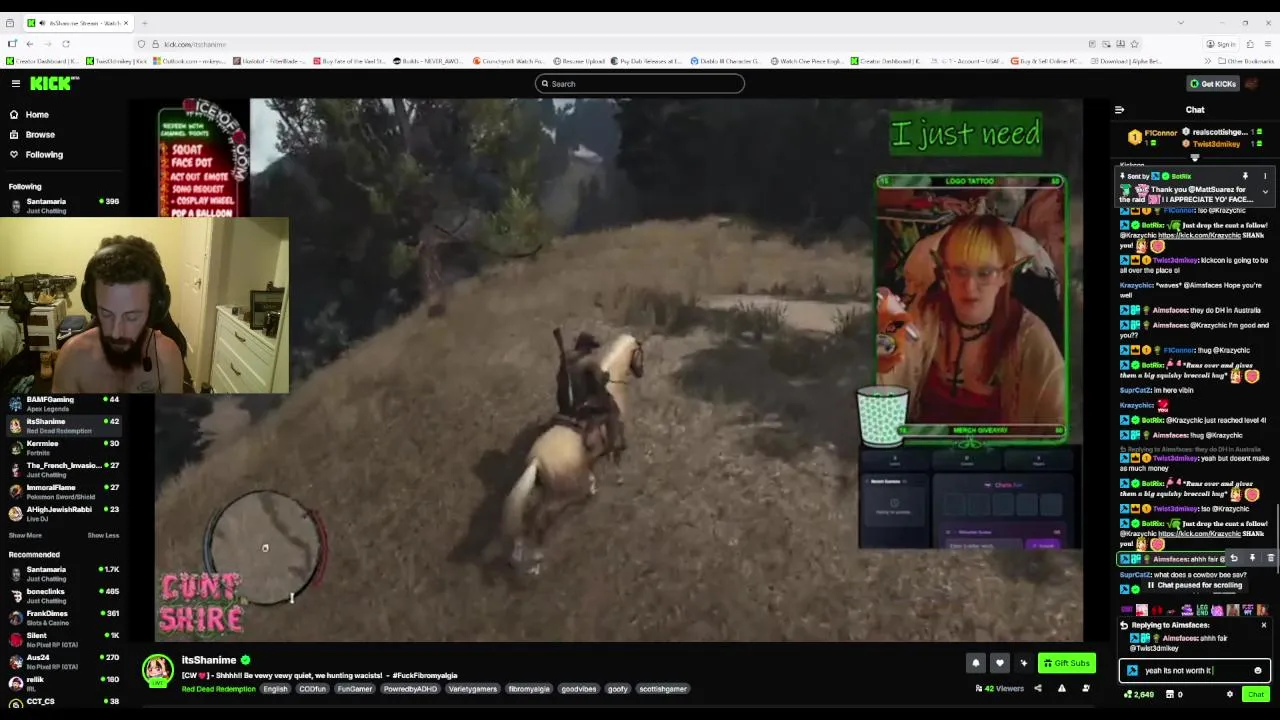Click browser Sign in button
This screenshot has height=720, width=1280.
(1220, 44)
